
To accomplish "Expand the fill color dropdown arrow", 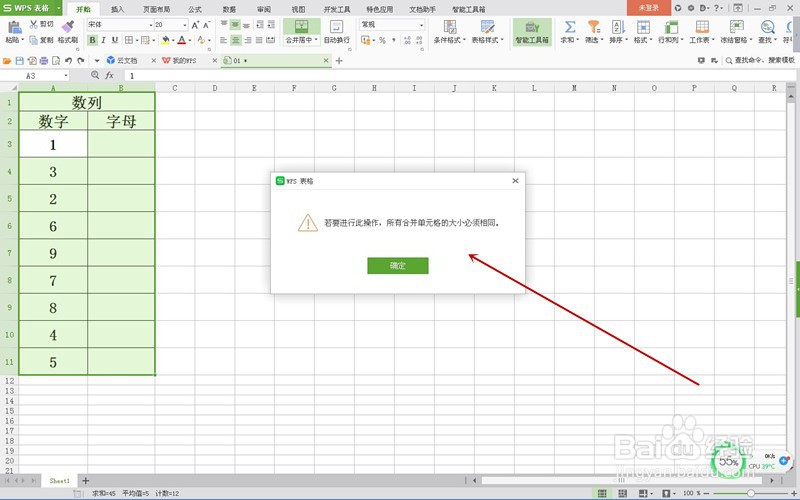I will 173,40.
